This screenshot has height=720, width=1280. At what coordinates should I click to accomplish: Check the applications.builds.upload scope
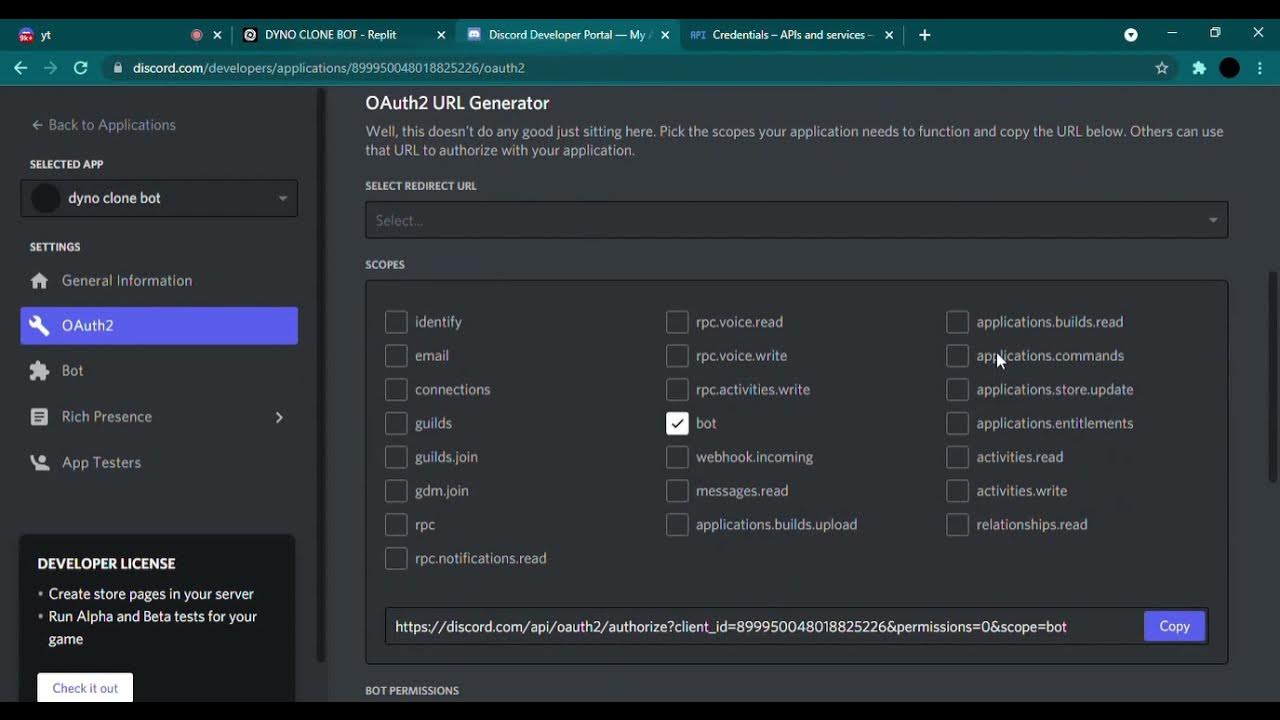(x=677, y=524)
